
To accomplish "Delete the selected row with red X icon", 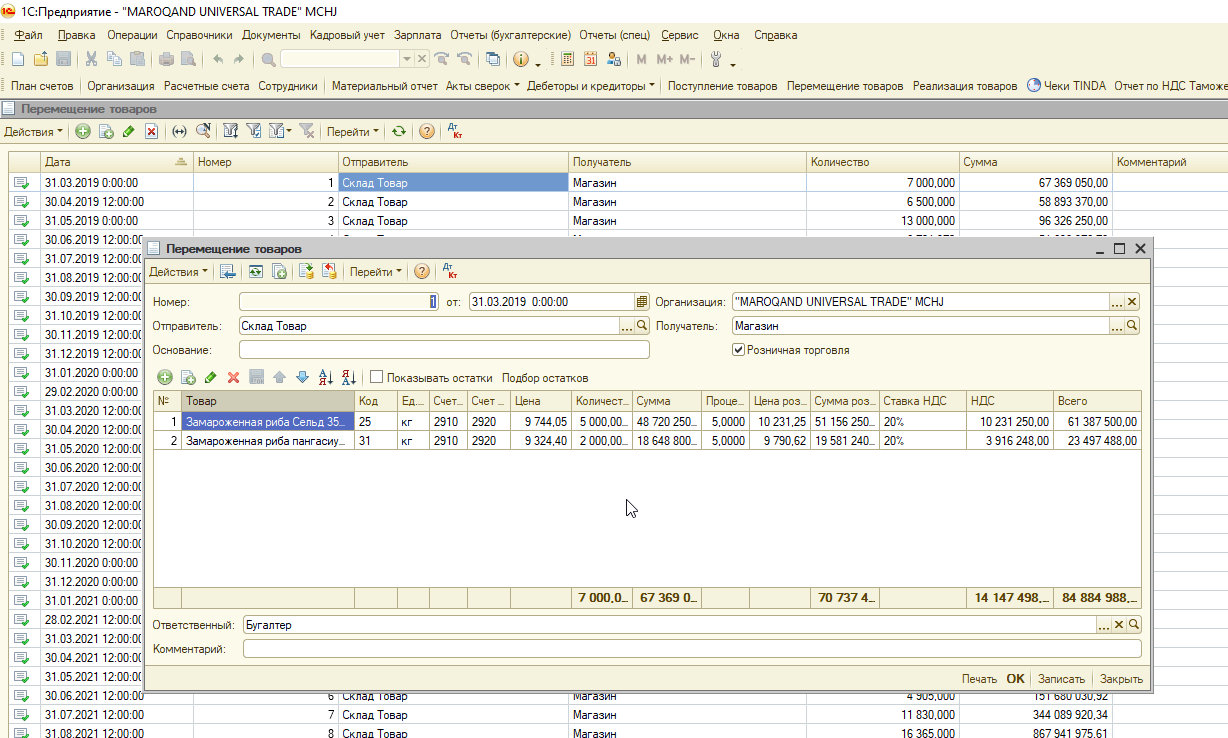I will [233, 377].
